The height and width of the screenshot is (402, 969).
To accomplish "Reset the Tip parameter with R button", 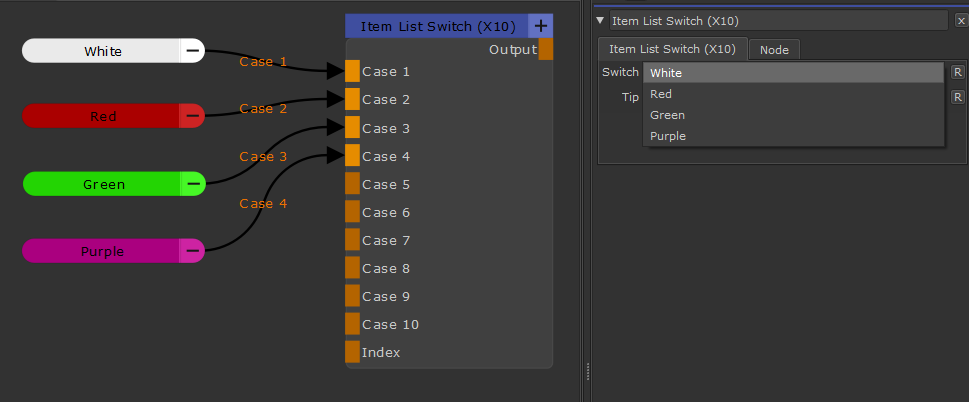I will click(x=957, y=97).
